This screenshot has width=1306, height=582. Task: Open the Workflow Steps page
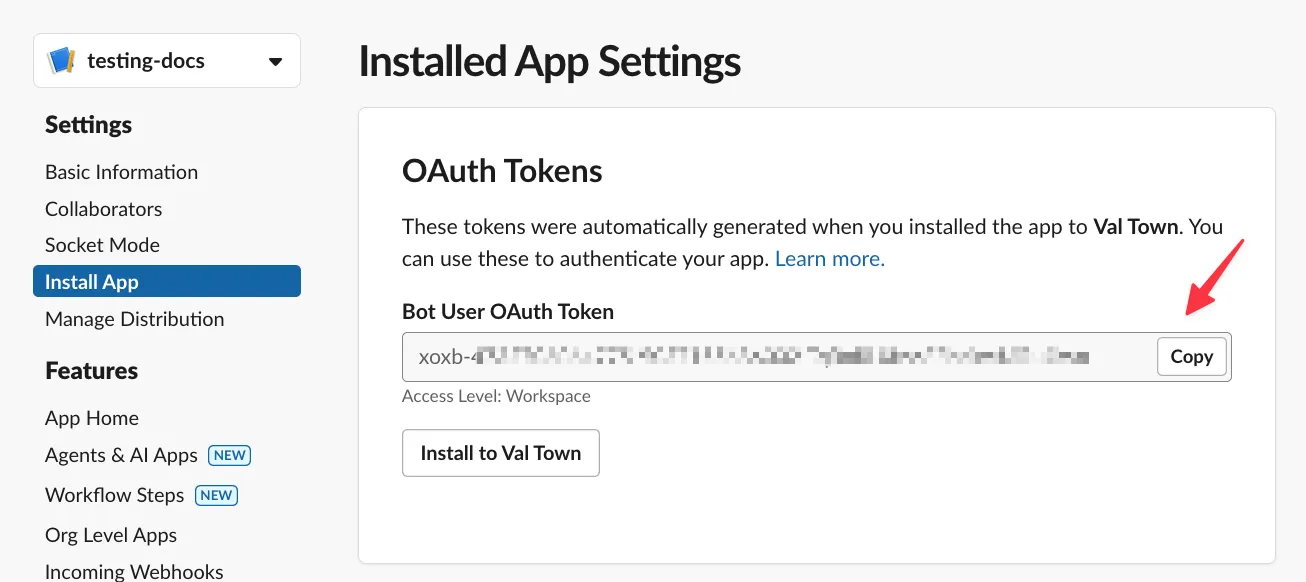114,495
